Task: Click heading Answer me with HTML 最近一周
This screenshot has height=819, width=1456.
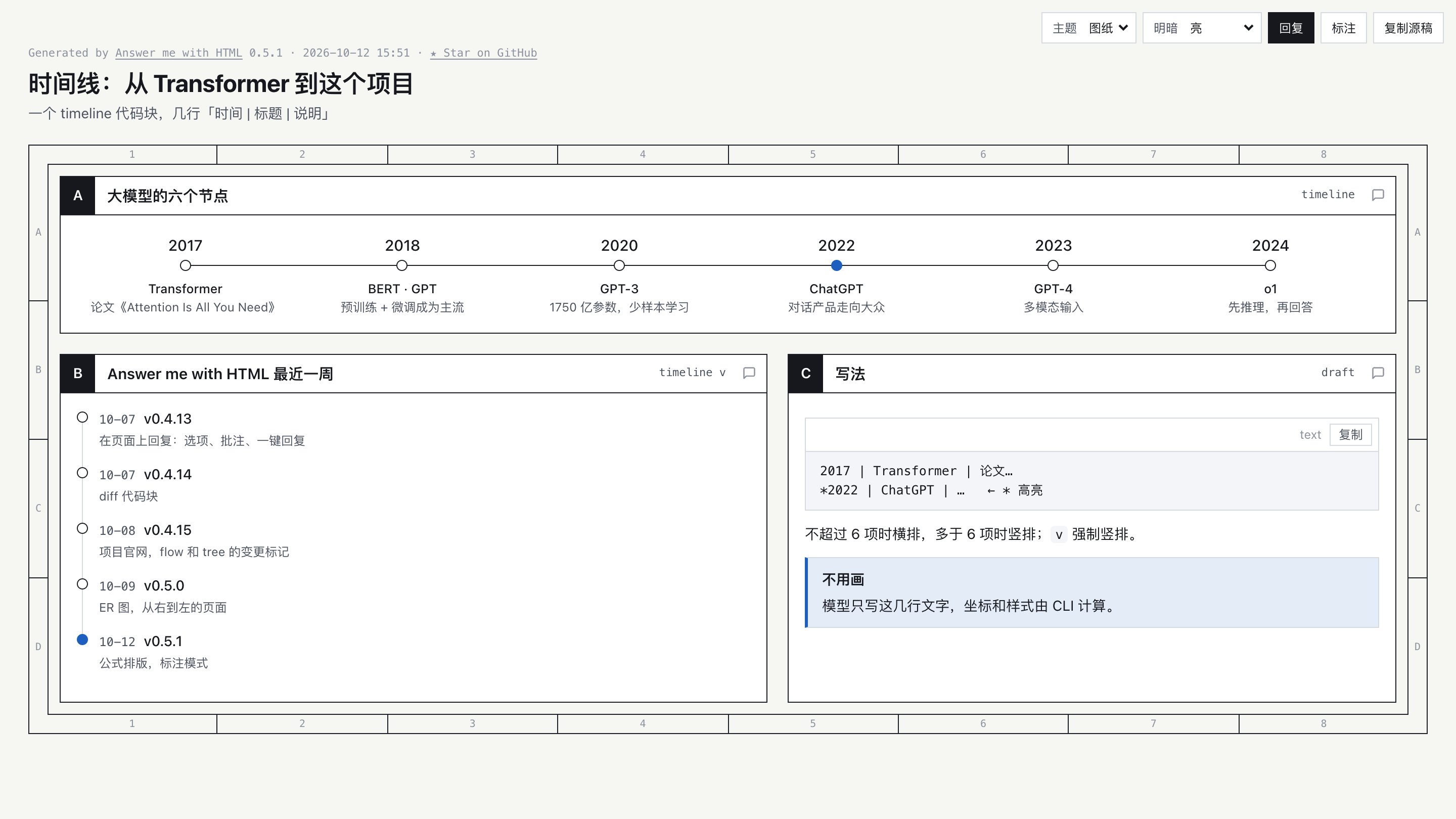Action: (x=220, y=374)
